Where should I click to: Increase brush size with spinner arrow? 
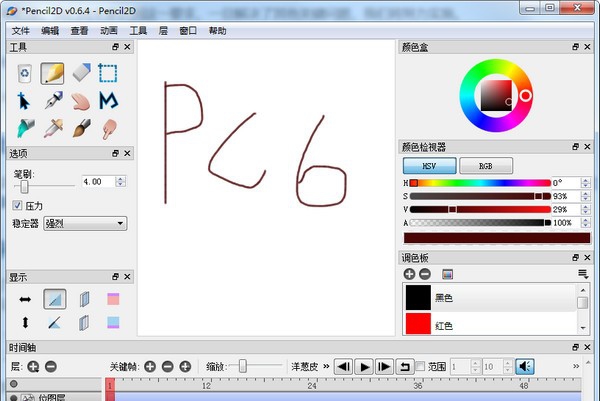(121, 179)
